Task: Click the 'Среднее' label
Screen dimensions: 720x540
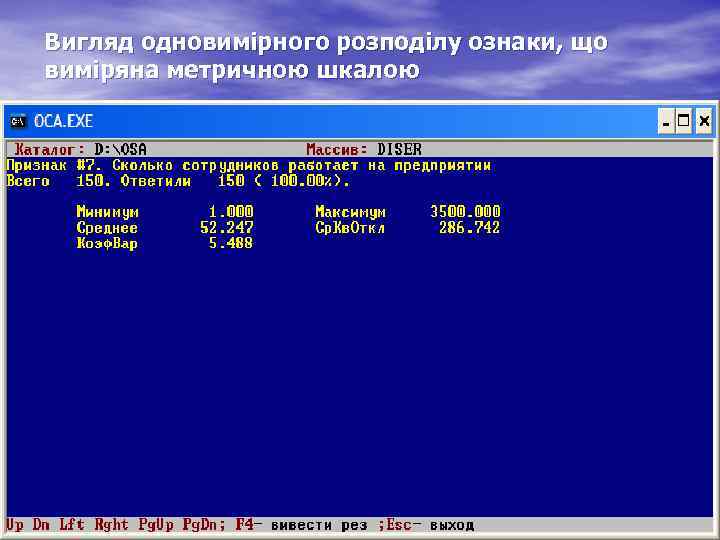Action: [107, 227]
